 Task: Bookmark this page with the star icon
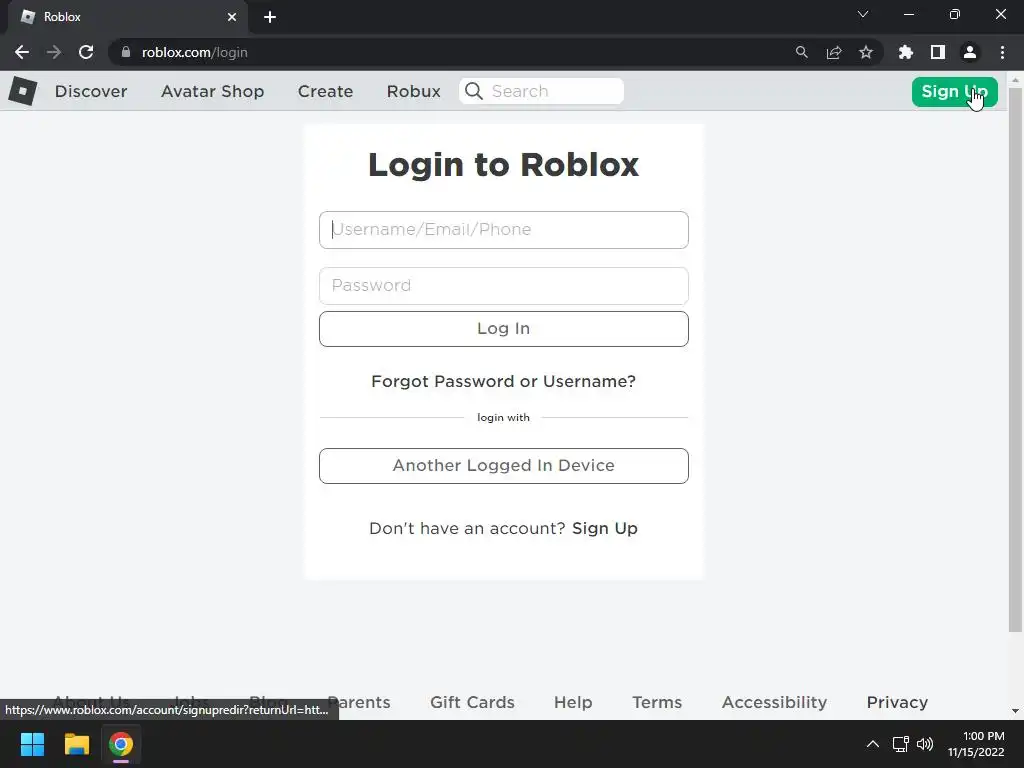point(866,52)
